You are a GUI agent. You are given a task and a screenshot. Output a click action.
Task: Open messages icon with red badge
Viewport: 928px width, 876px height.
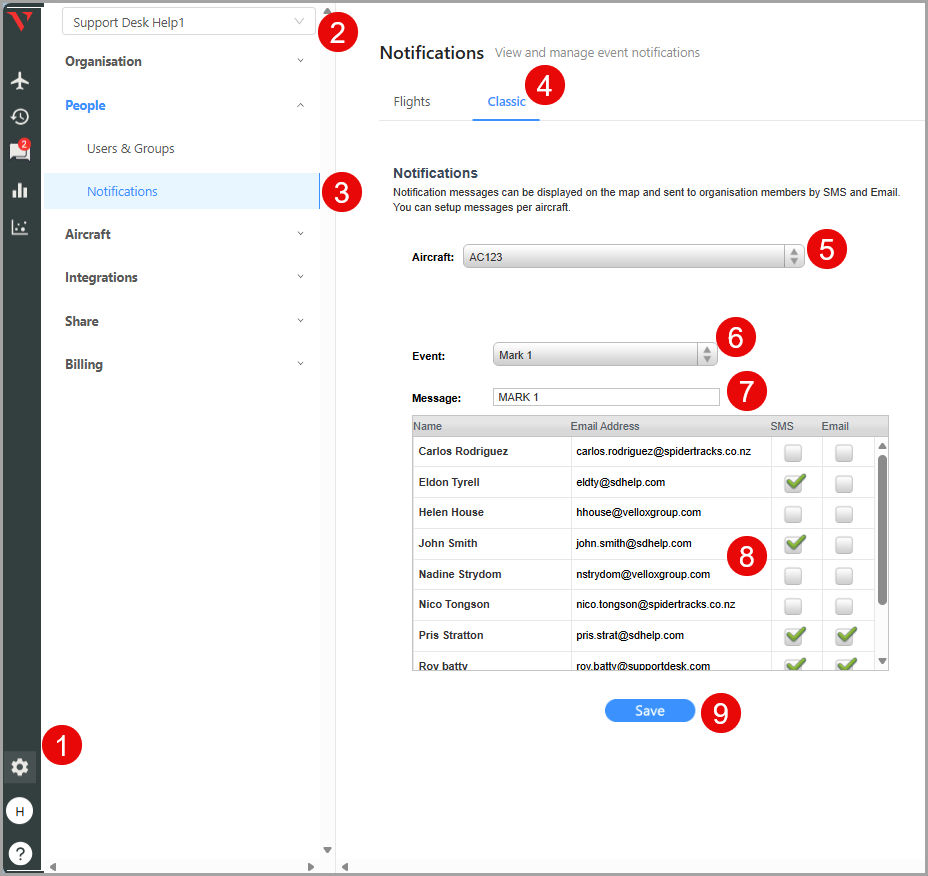(20, 152)
